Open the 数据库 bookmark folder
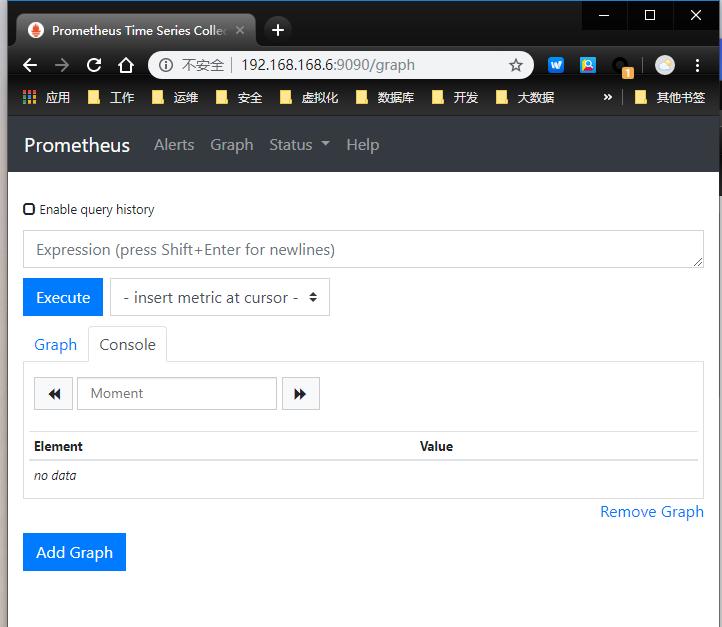 [385, 97]
